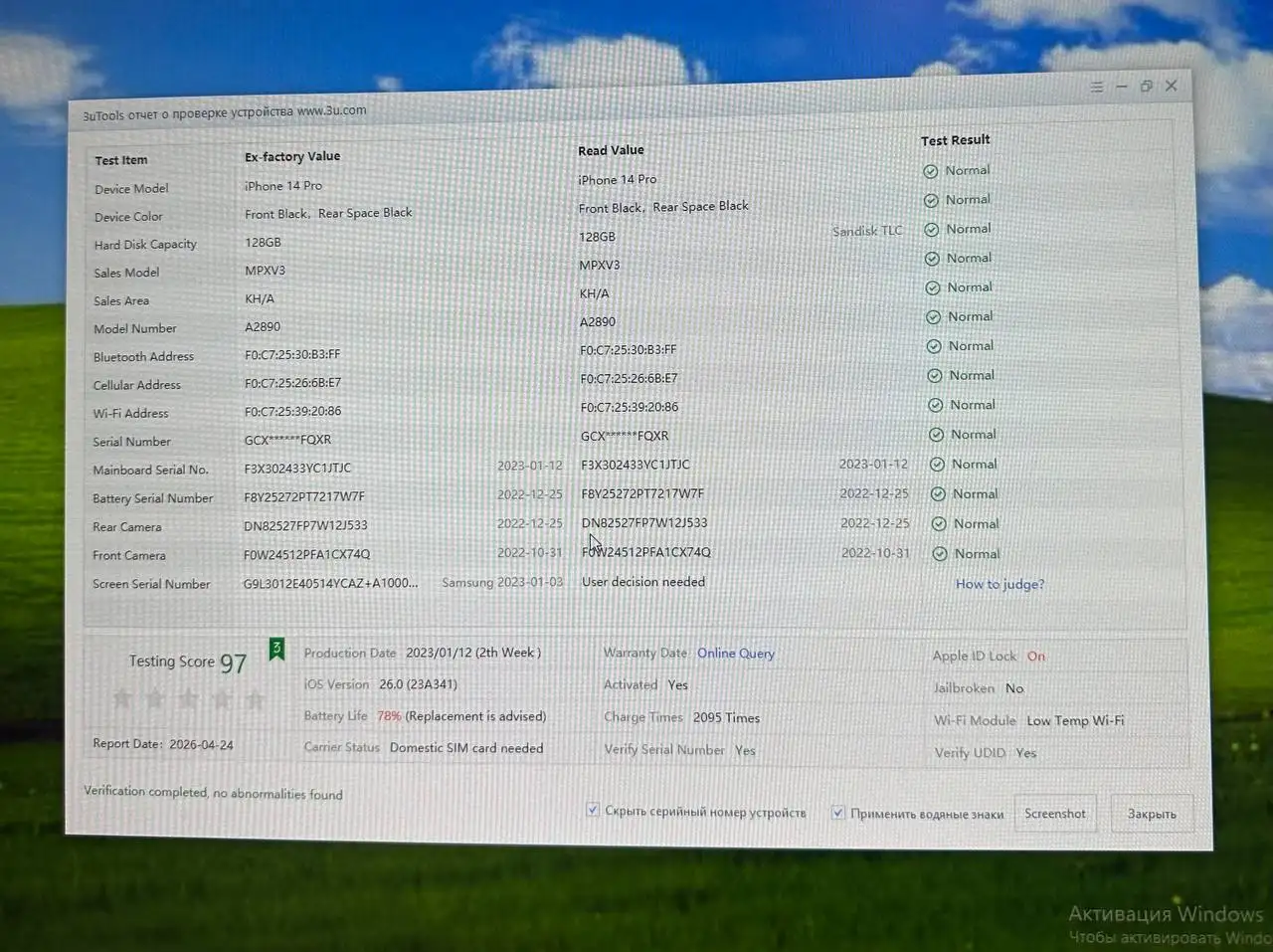The height and width of the screenshot is (952, 1273).
Task: Click the 'User decision needed' screen value
Action: (643, 582)
